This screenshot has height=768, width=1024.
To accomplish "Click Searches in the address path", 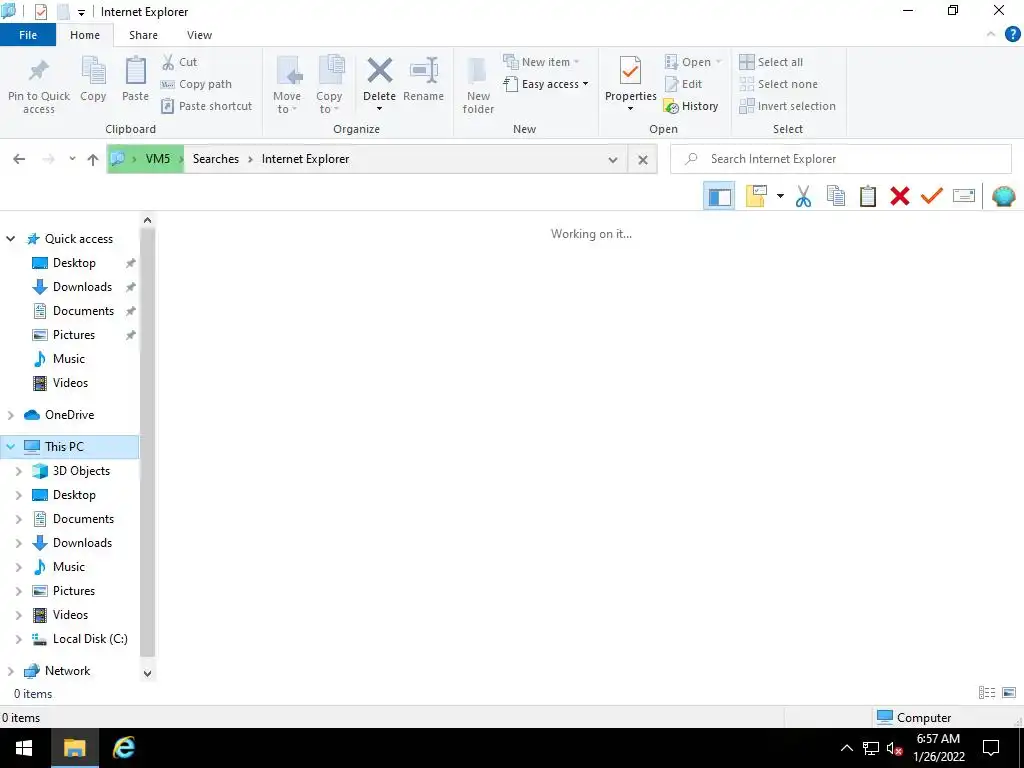I will 216,159.
